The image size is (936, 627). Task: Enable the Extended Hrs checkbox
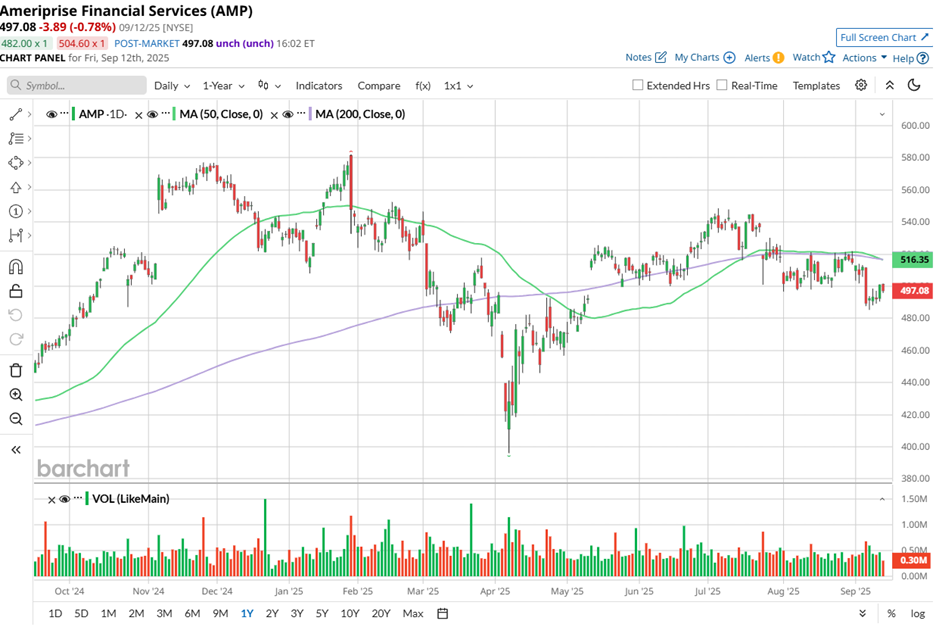click(638, 85)
